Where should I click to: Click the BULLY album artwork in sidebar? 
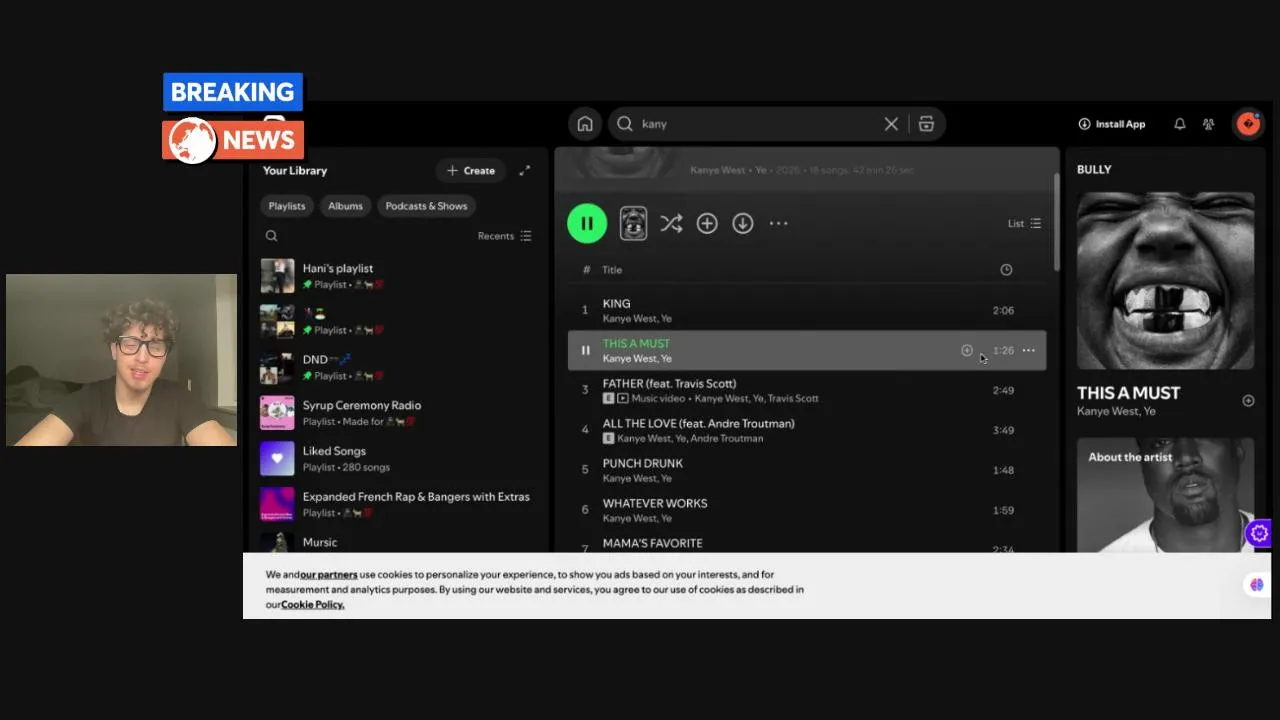[x=1165, y=281]
